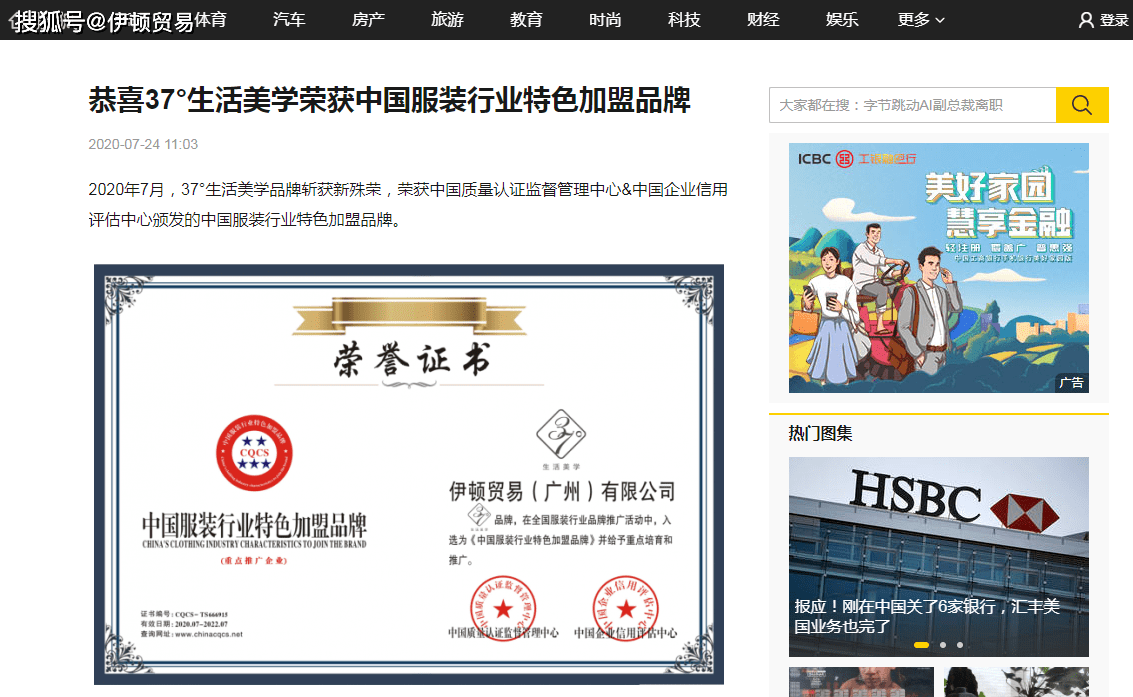Select the third carousel indicator dot
Image resolution: width=1133 pixels, height=697 pixels.
960,645
